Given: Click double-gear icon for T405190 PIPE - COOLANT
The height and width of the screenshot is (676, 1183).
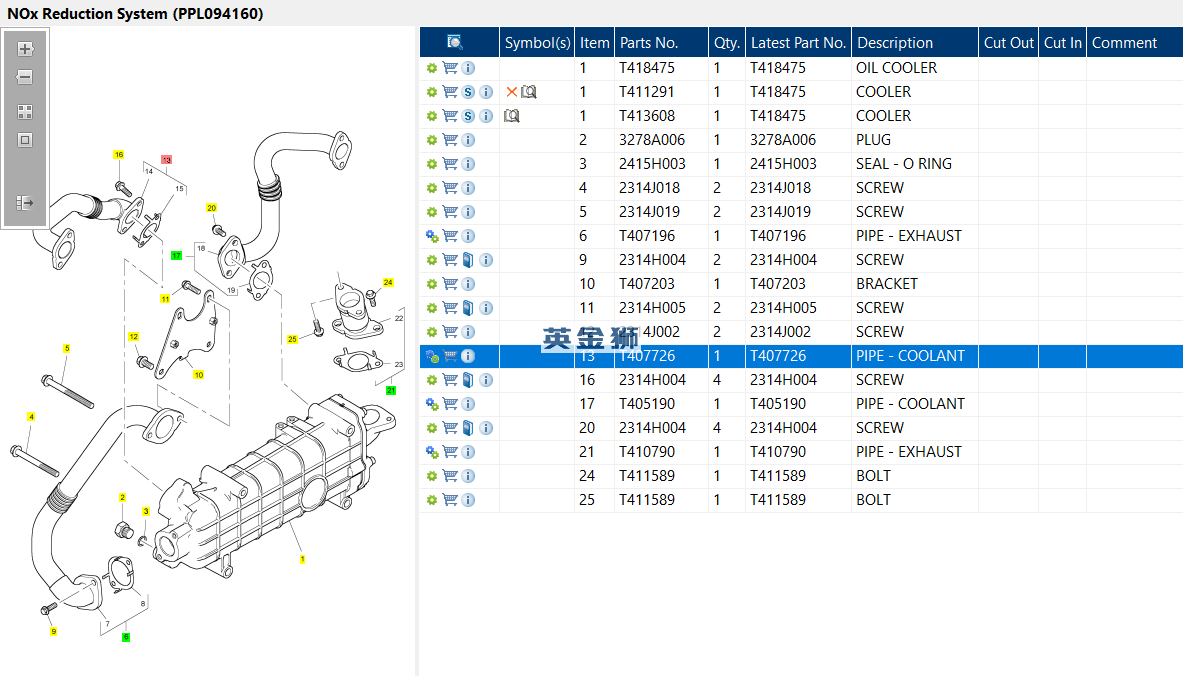Looking at the screenshot, I should click(432, 404).
